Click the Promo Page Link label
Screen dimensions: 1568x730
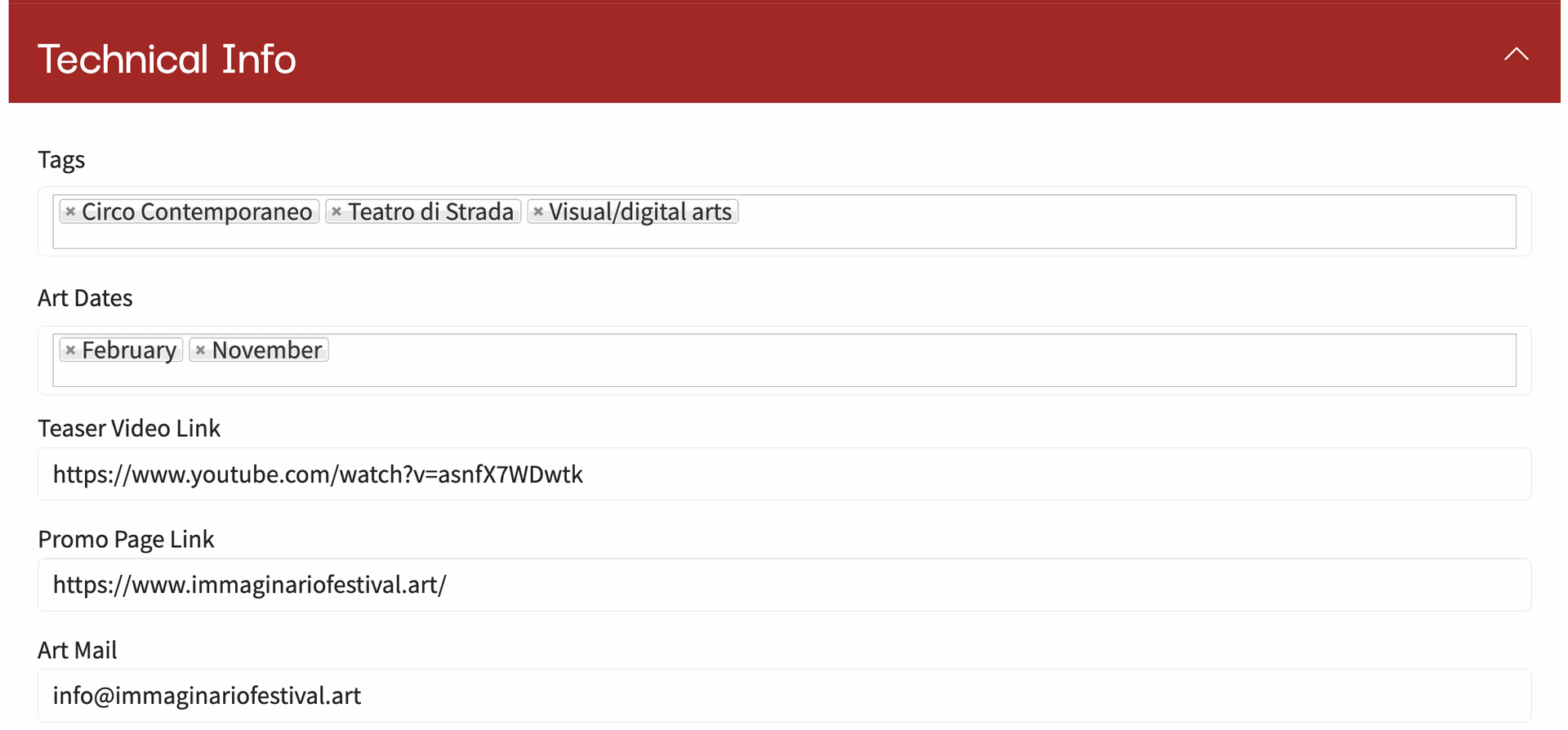tap(126, 540)
